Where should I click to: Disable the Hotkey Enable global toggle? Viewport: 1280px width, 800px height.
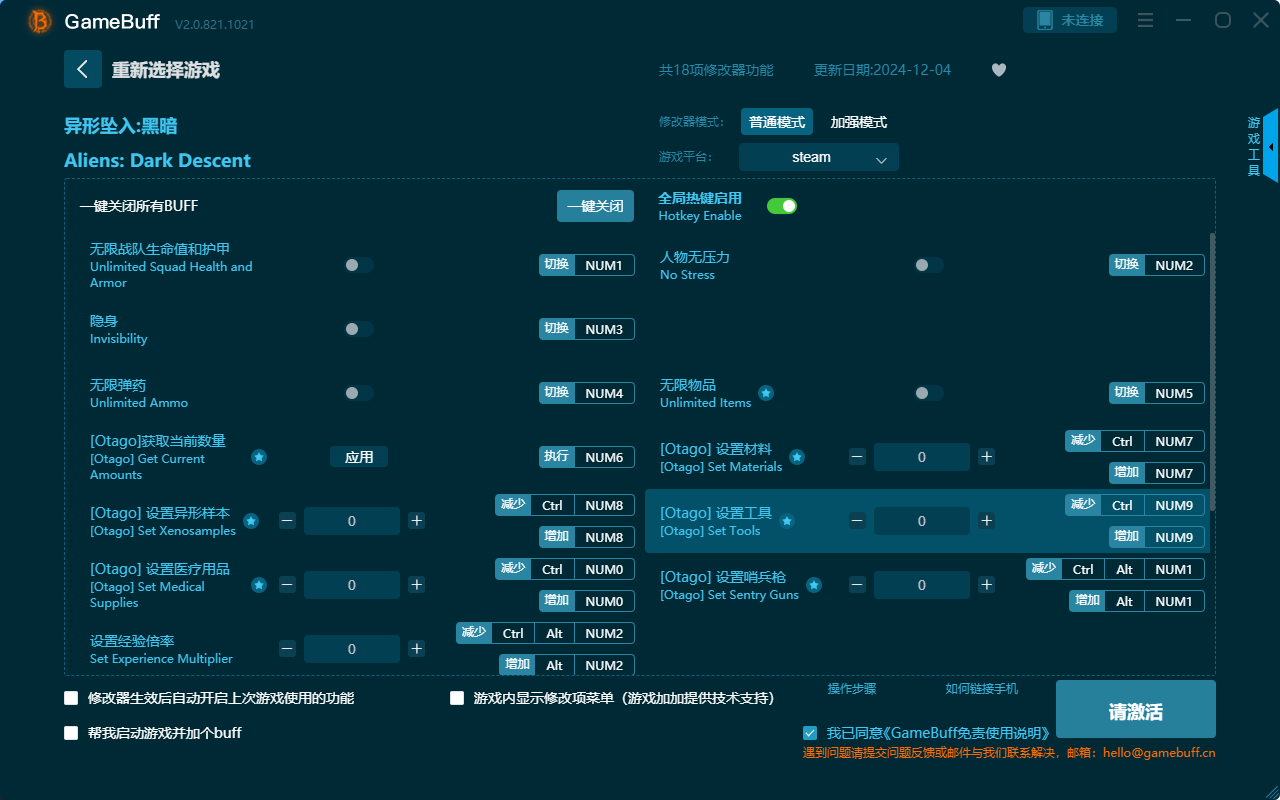point(781,205)
